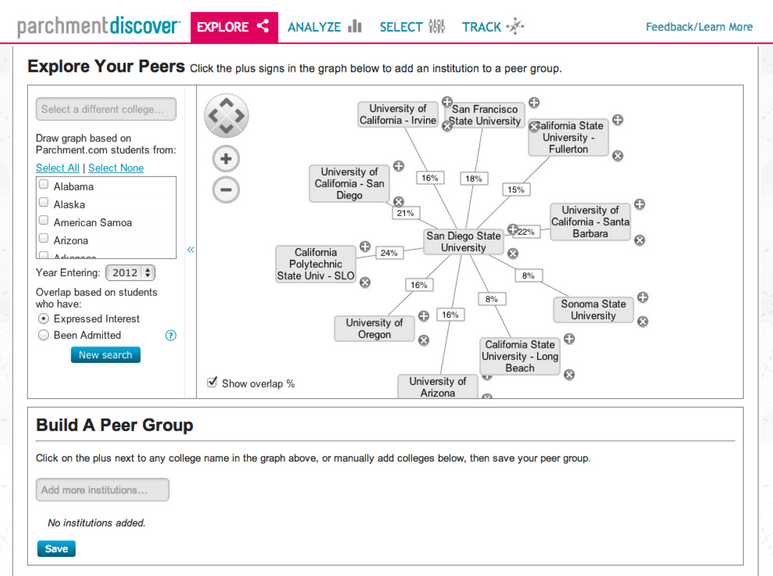The image size is (773, 576).
Task: Add University of California - Irvine to peer group
Action: coord(447,102)
